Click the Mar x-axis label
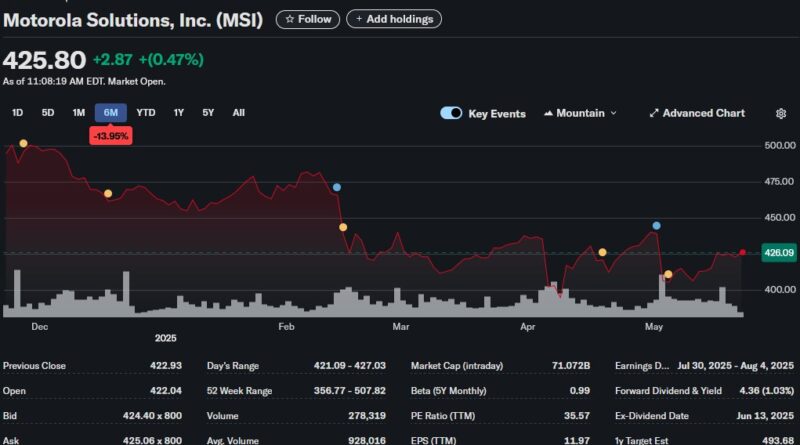This screenshot has width=800, height=445. tap(401, 327)
